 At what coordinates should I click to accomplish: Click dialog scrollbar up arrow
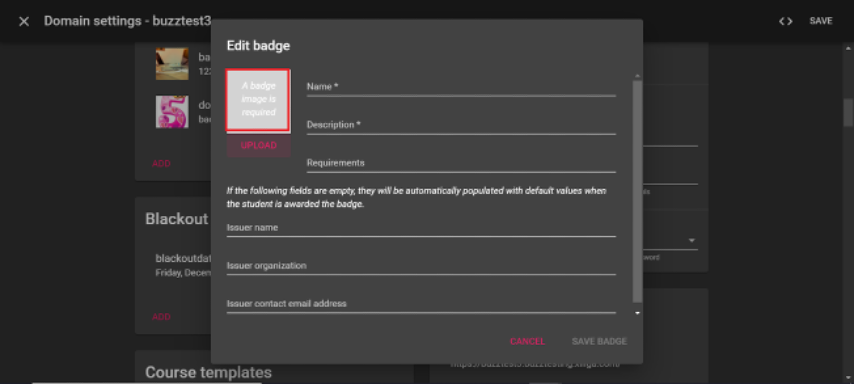click(637, 76)
